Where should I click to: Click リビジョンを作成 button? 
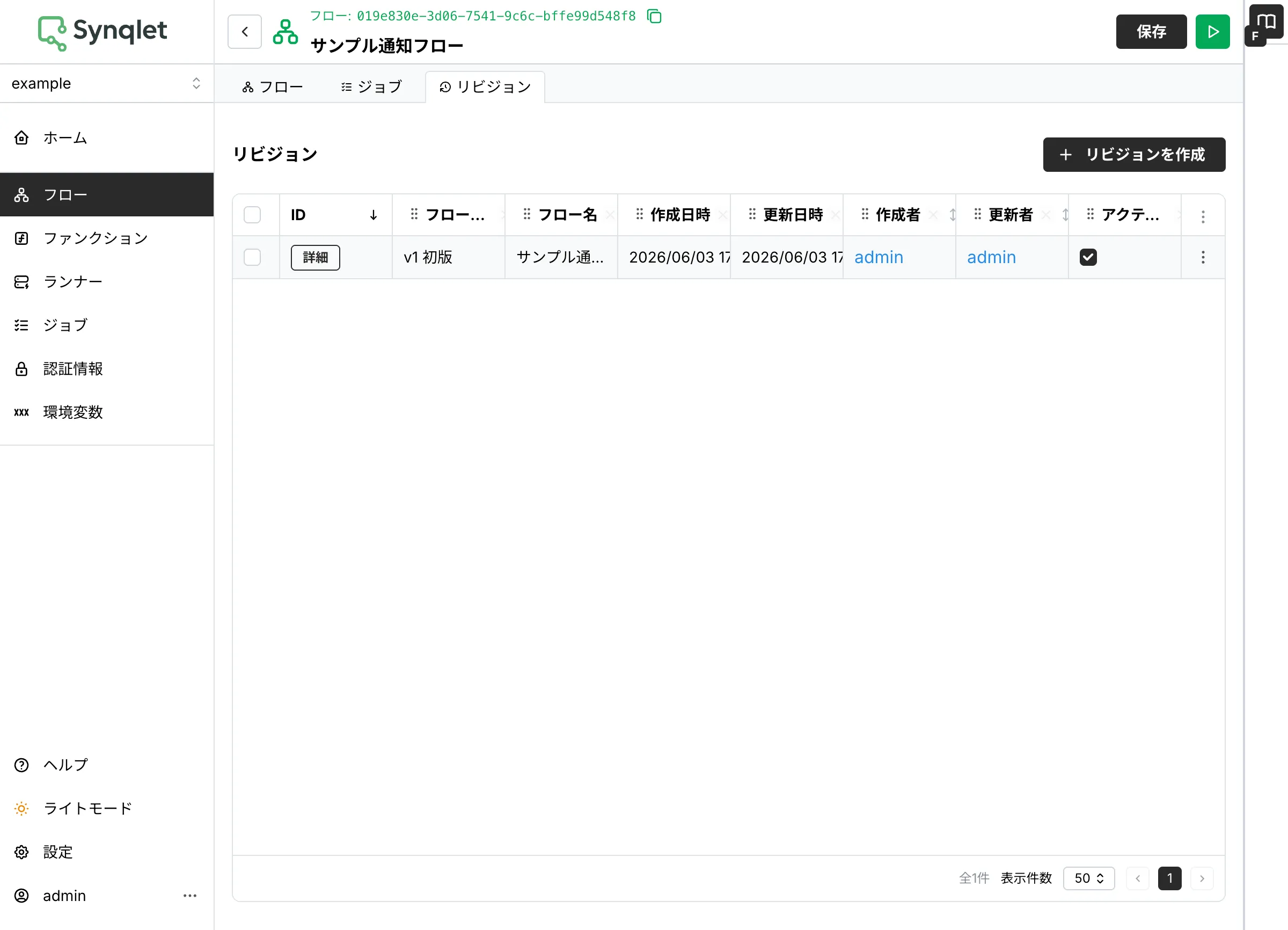(x=1134, y=155)
